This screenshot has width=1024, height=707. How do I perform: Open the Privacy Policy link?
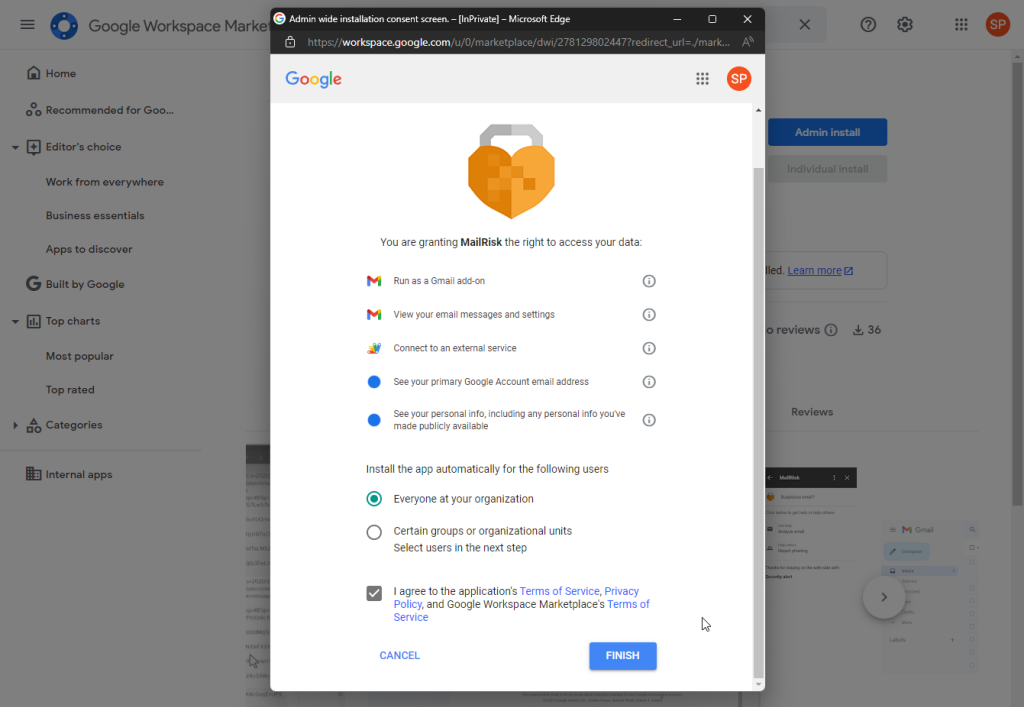(x=621, y=591)
